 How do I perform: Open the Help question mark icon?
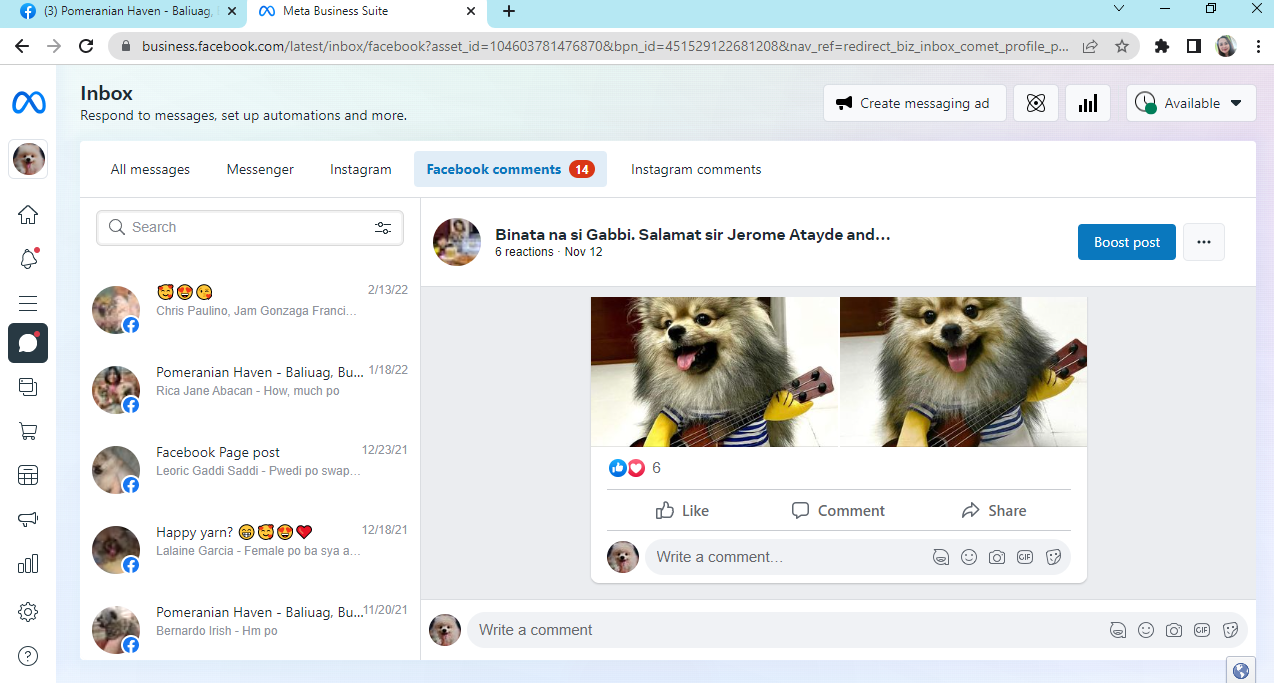[28, 656]
